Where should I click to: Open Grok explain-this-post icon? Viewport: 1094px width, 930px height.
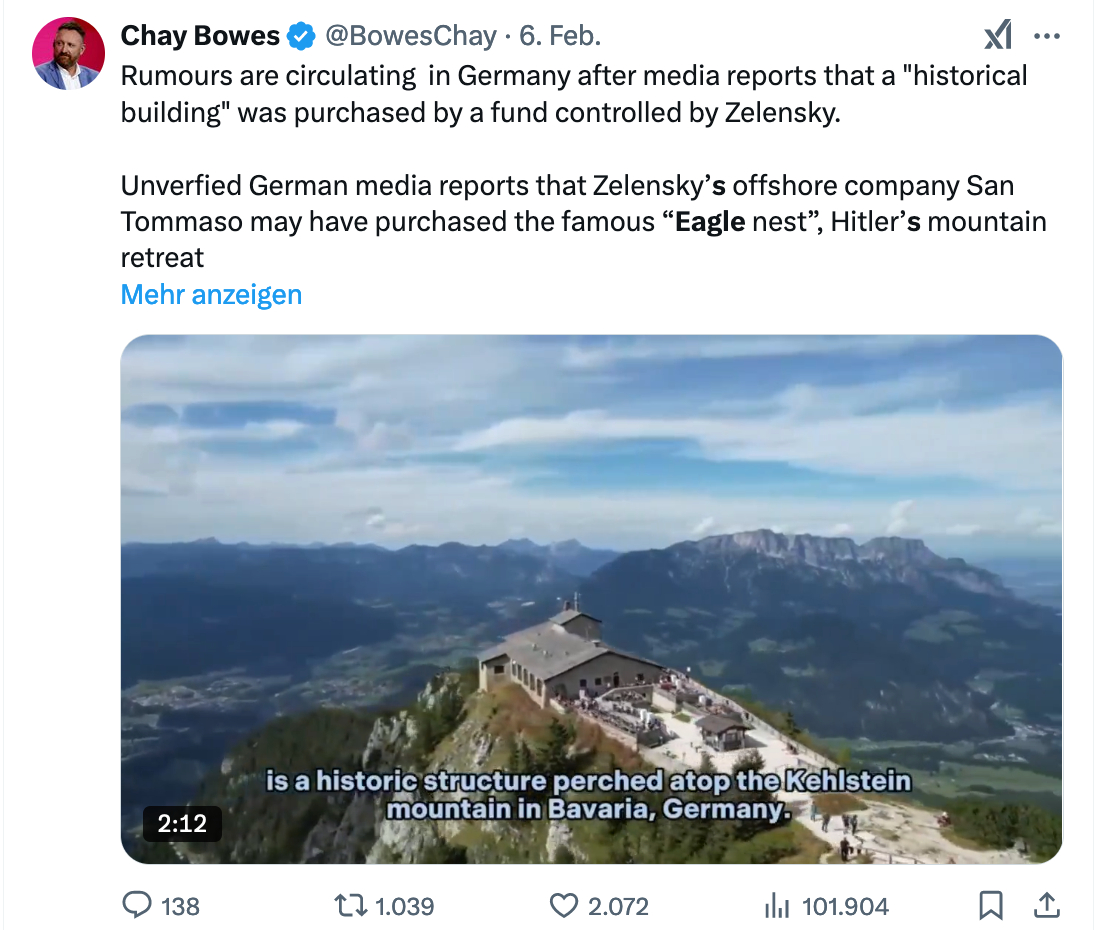[x=997, y=36]
